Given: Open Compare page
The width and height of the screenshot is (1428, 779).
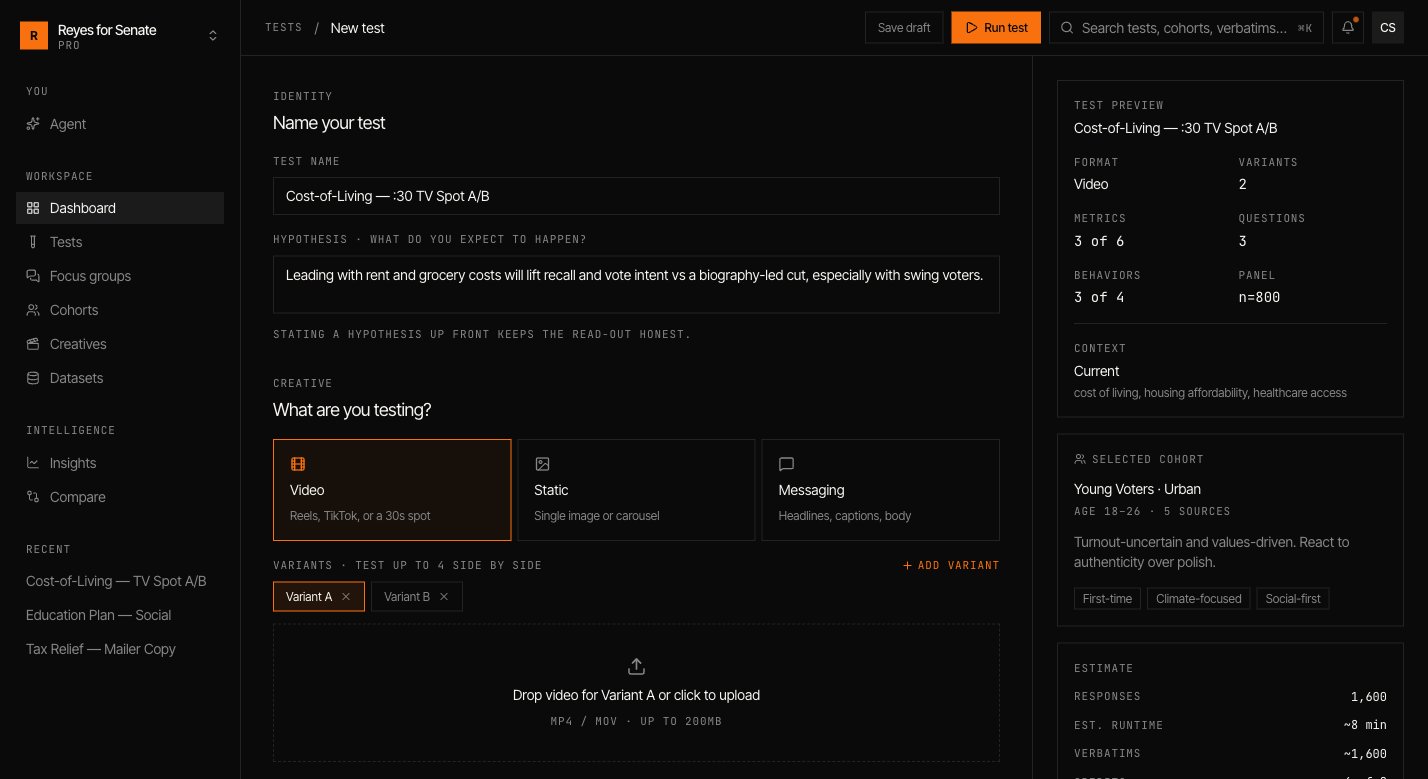Looking at the screenshot, I should click(120, 497).
